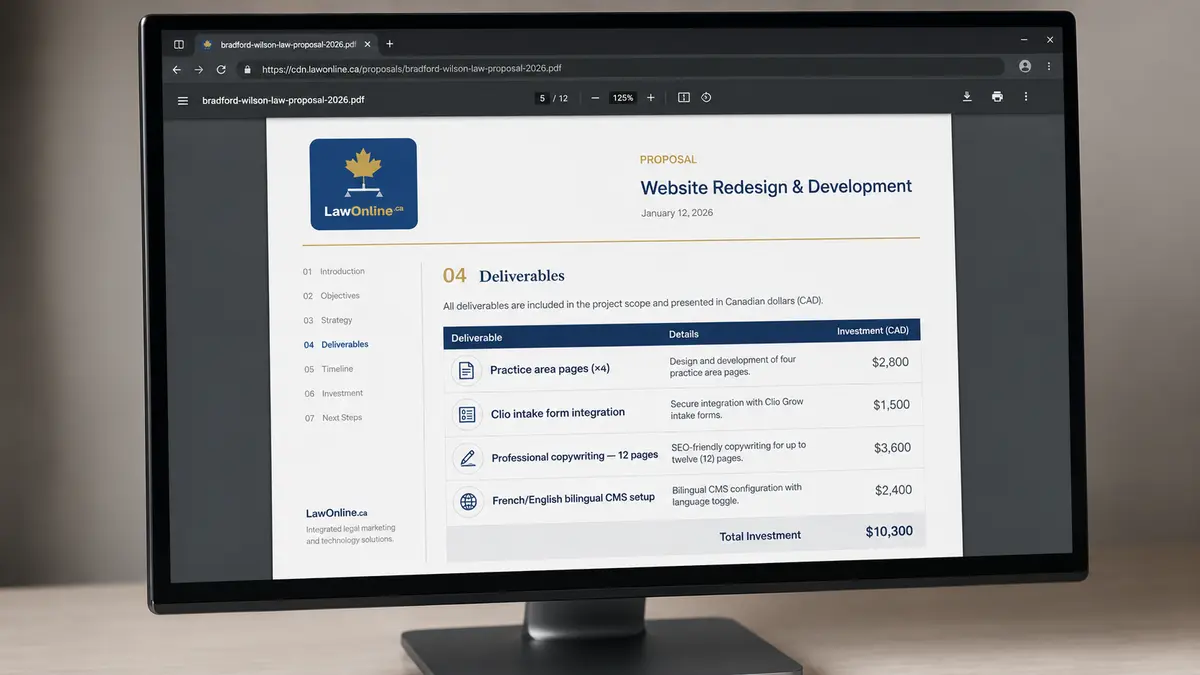Jump to 05 Timeline section

[329, 369]
